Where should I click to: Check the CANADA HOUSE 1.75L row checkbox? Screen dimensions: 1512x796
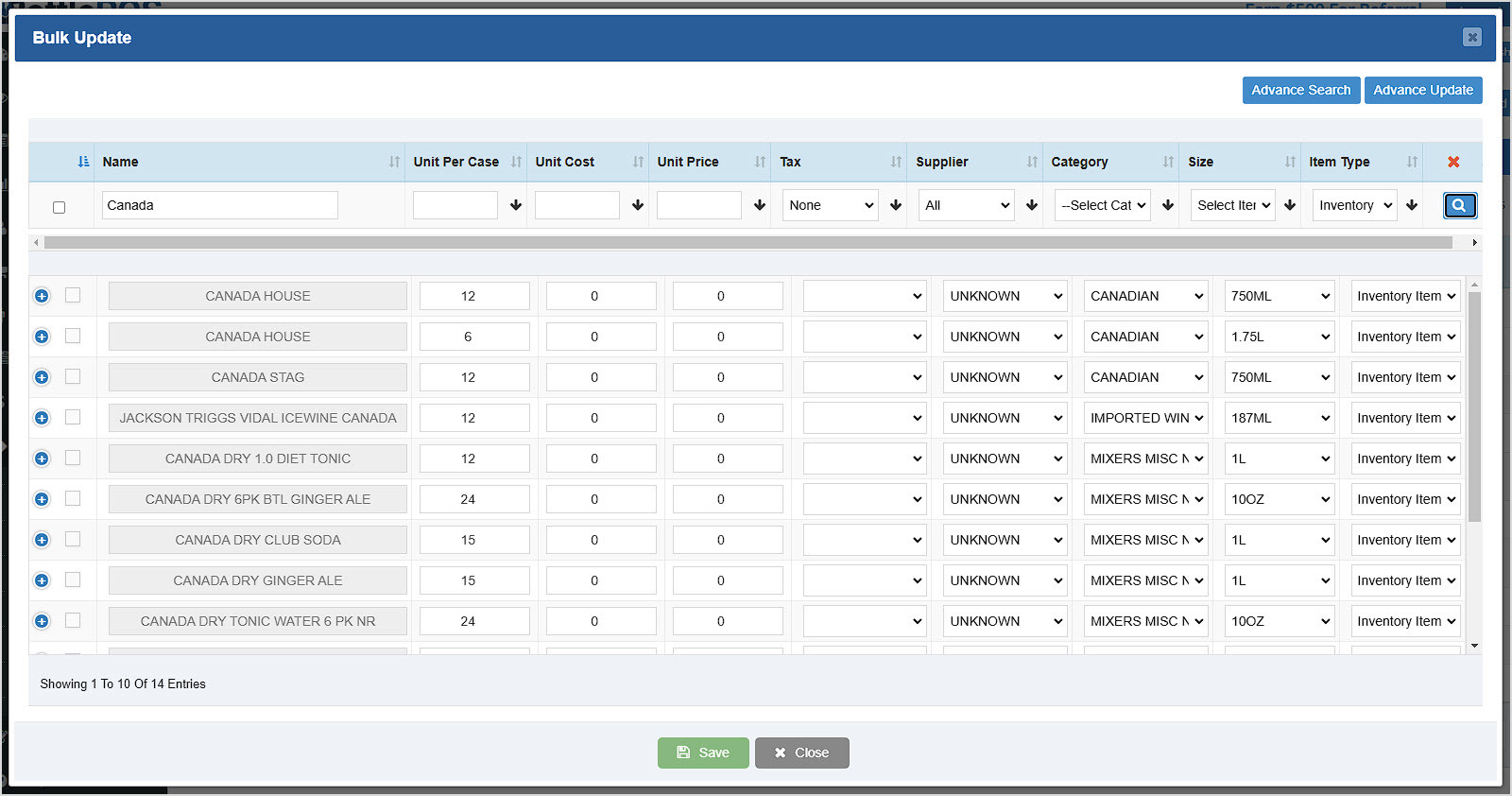(x=73, y=336)
